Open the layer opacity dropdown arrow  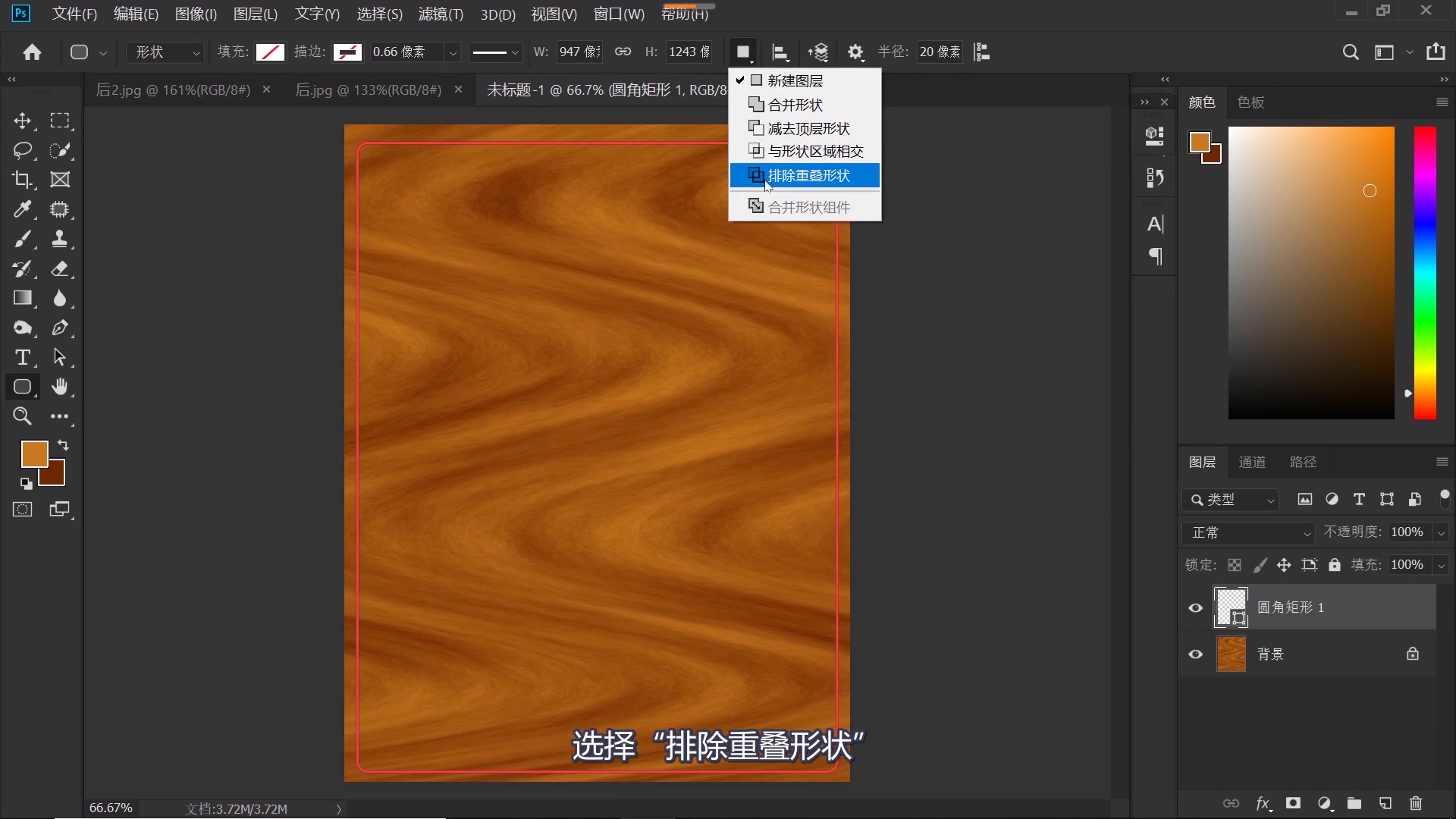(1441, 532)
